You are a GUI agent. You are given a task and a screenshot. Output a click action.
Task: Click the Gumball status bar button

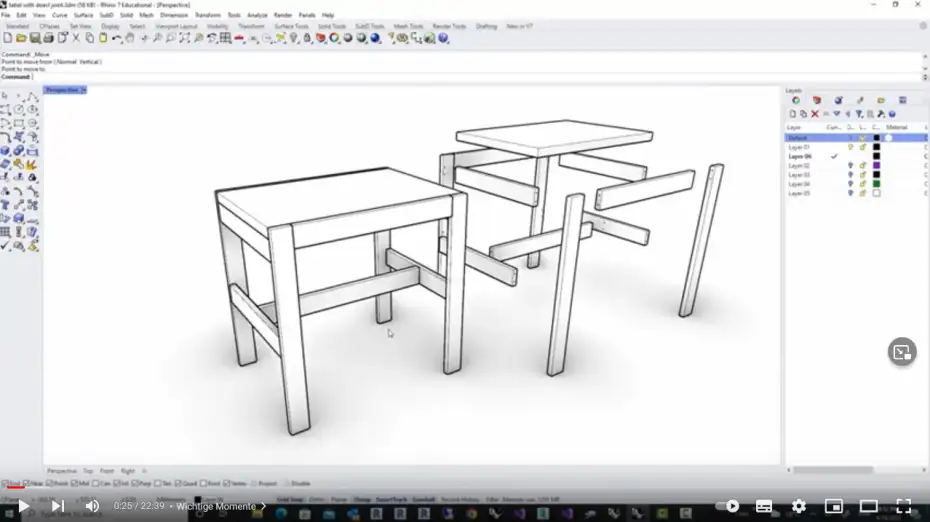[423, 499]
